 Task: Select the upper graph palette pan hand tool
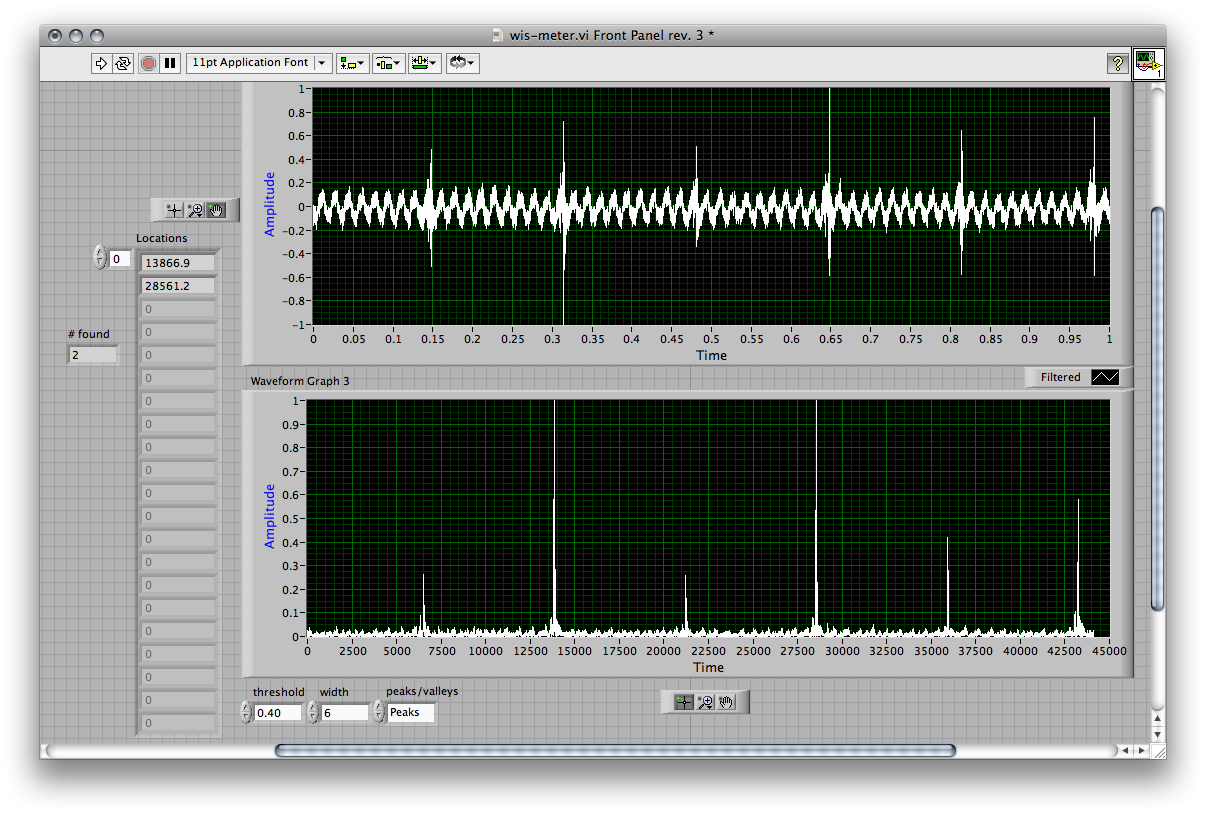click(216, 210)
